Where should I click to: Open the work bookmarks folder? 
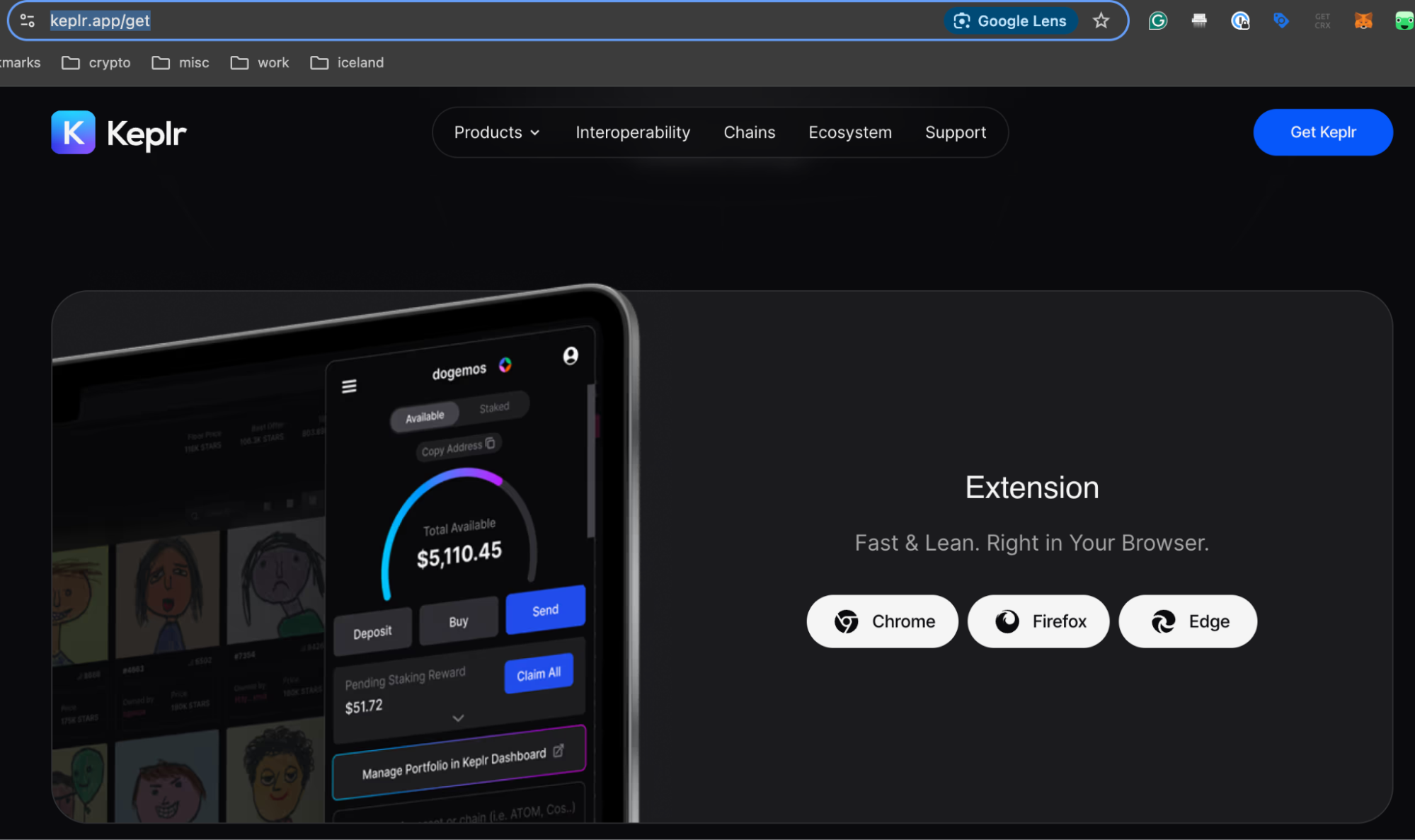point(260,63)
